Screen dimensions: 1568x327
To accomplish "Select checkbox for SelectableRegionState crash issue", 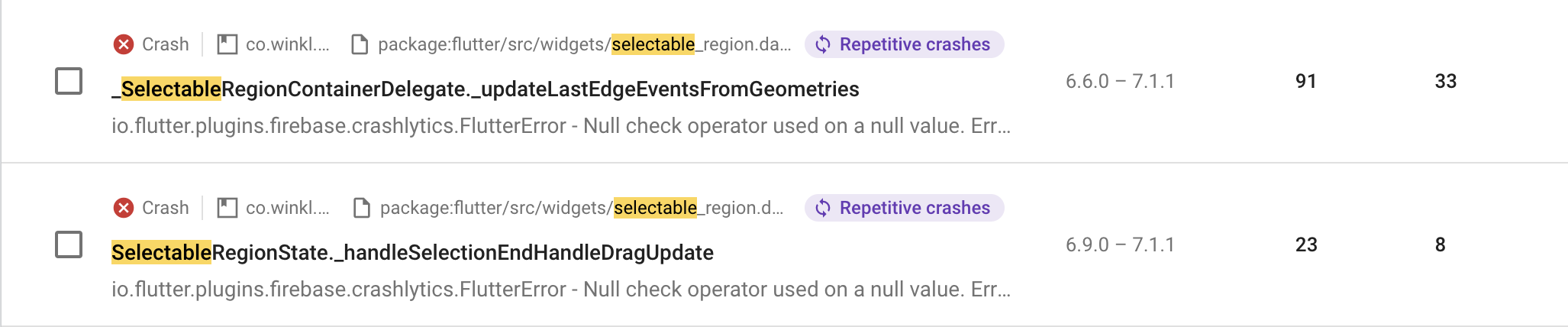I will pos(69,244).
